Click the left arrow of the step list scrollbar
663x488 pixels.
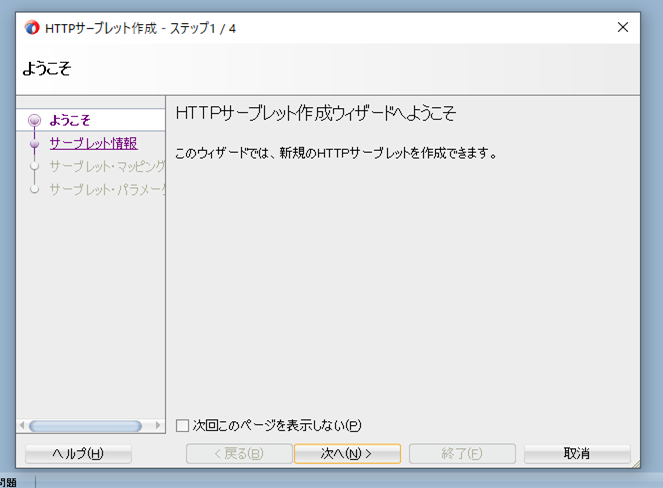coord(23,426)
